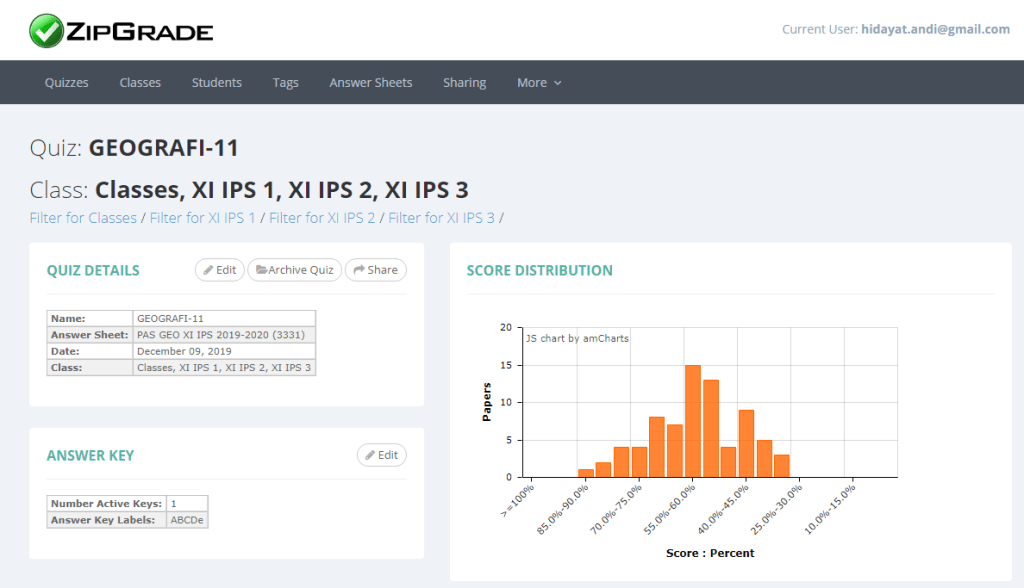The image size is (1024, 588).
Task: Filter results for XI IPS 3
Action: pyautogui.click(x=441, y=218)
